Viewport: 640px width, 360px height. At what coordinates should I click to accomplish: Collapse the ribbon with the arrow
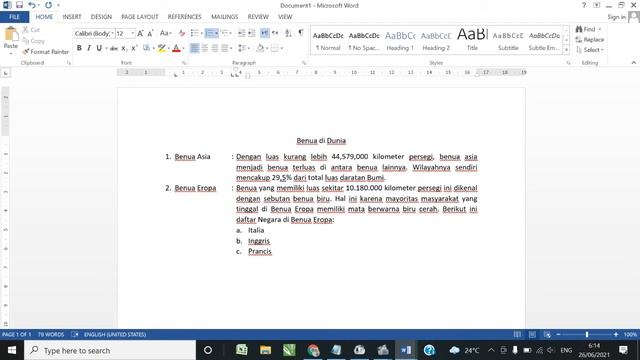pos(633,63)
